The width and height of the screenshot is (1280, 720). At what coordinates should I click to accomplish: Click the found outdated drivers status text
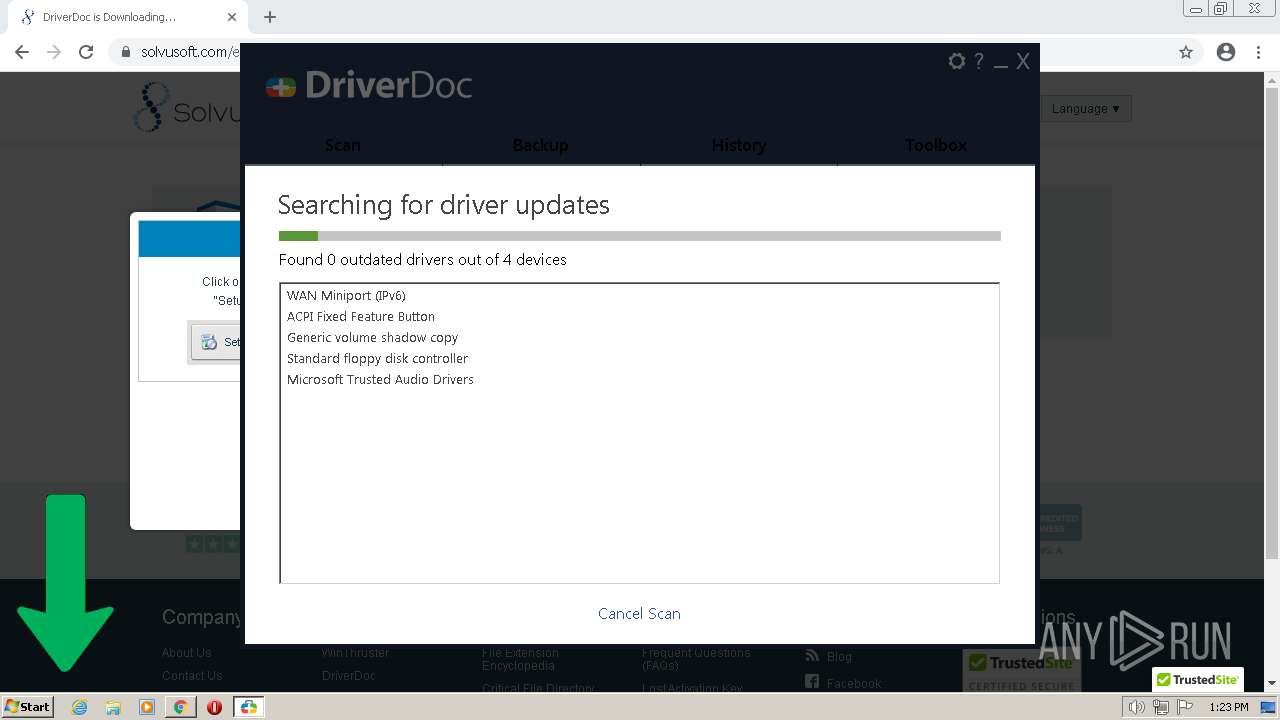(x=423, y=259)
